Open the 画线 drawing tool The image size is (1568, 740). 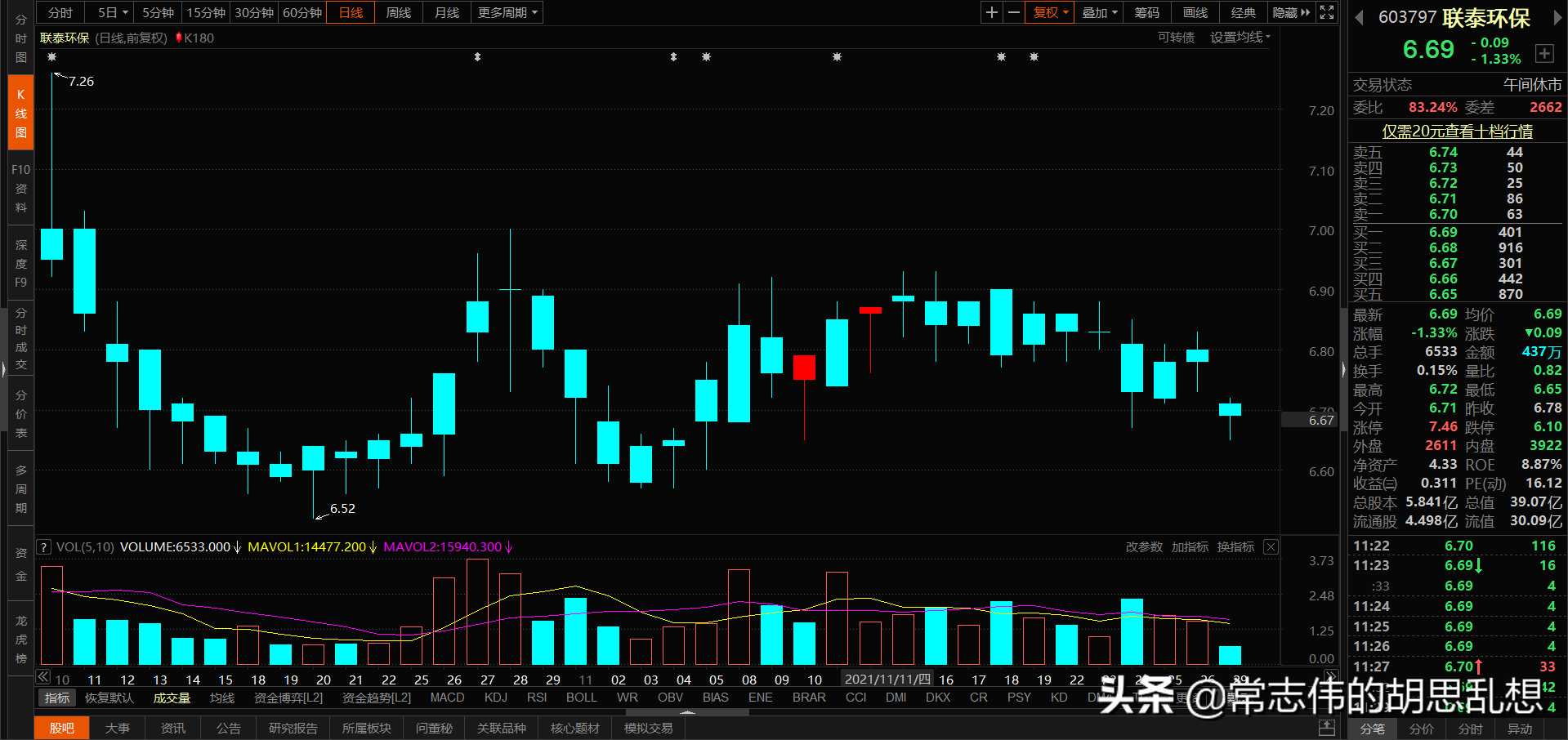pyautogui.click(x=1194, y=12)
